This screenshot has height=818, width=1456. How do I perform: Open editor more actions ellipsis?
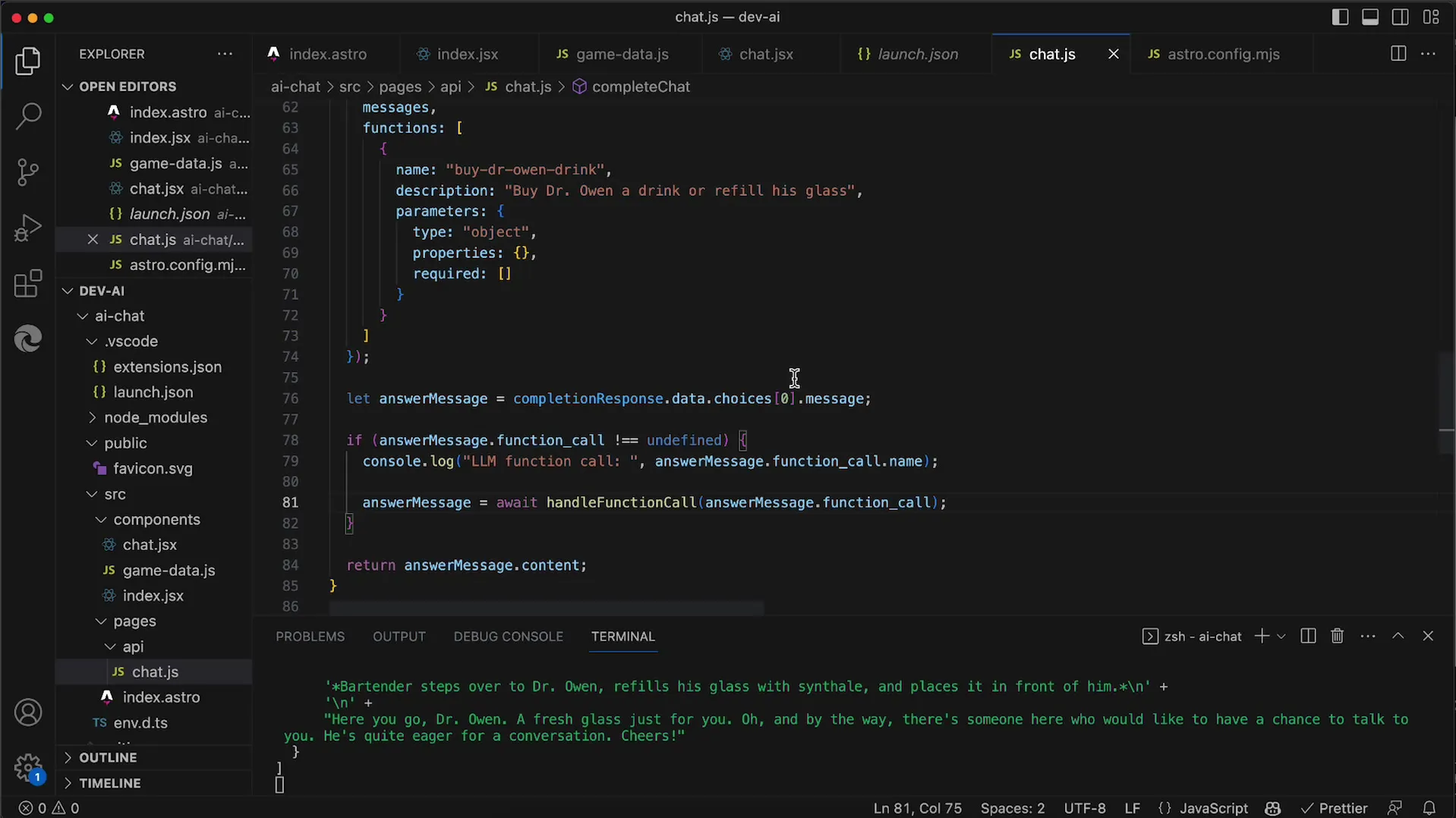click(1428, 54)
